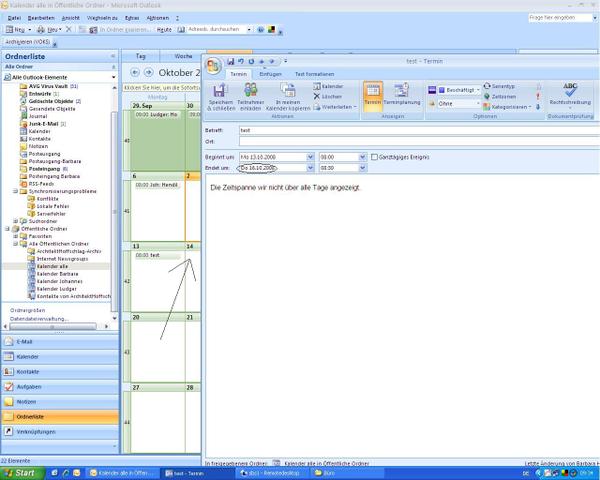The image size is (600, 480).
Task: Open Terminplanung view
Action: [402, 95]
